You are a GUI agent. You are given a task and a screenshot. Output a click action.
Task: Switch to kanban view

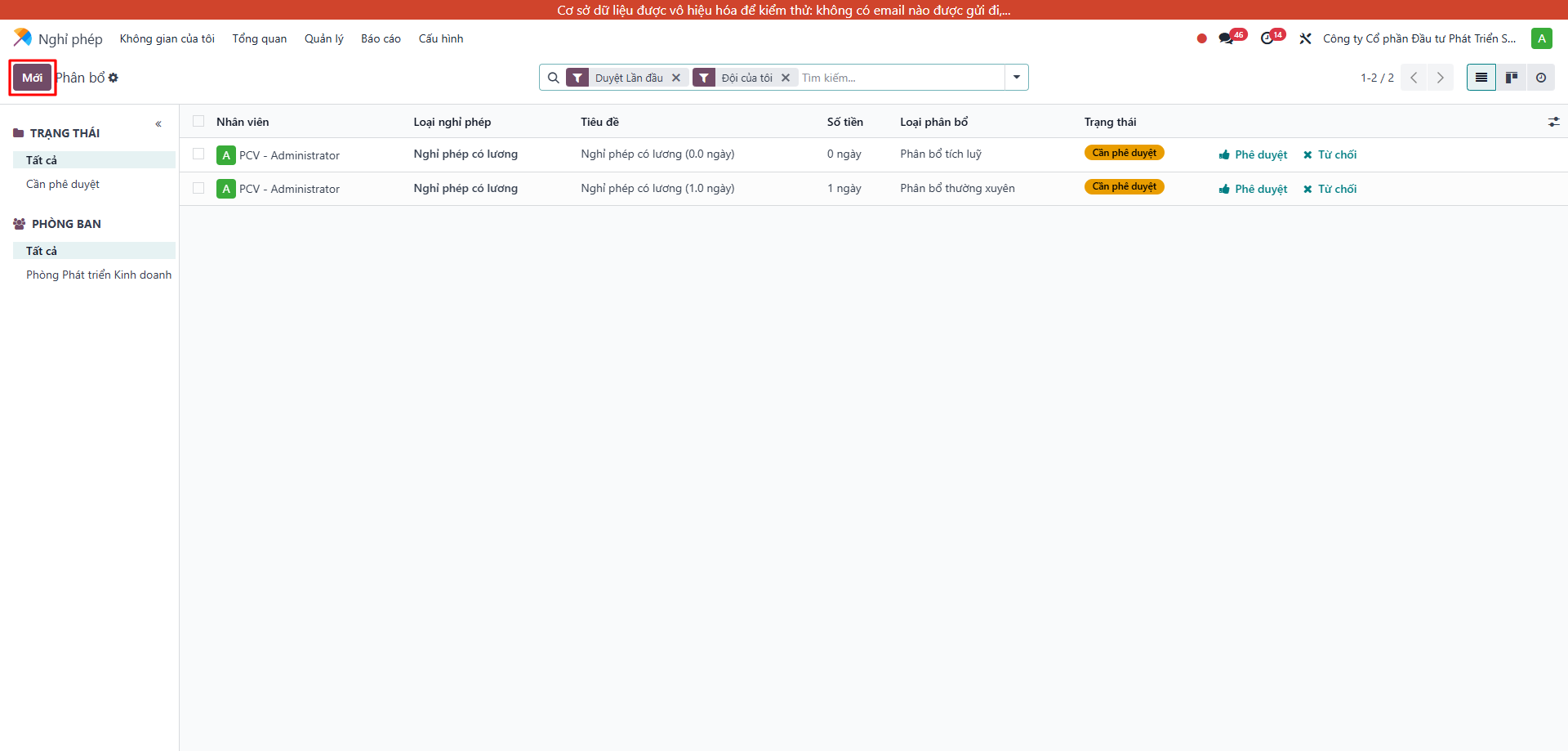coord(1511,78)
